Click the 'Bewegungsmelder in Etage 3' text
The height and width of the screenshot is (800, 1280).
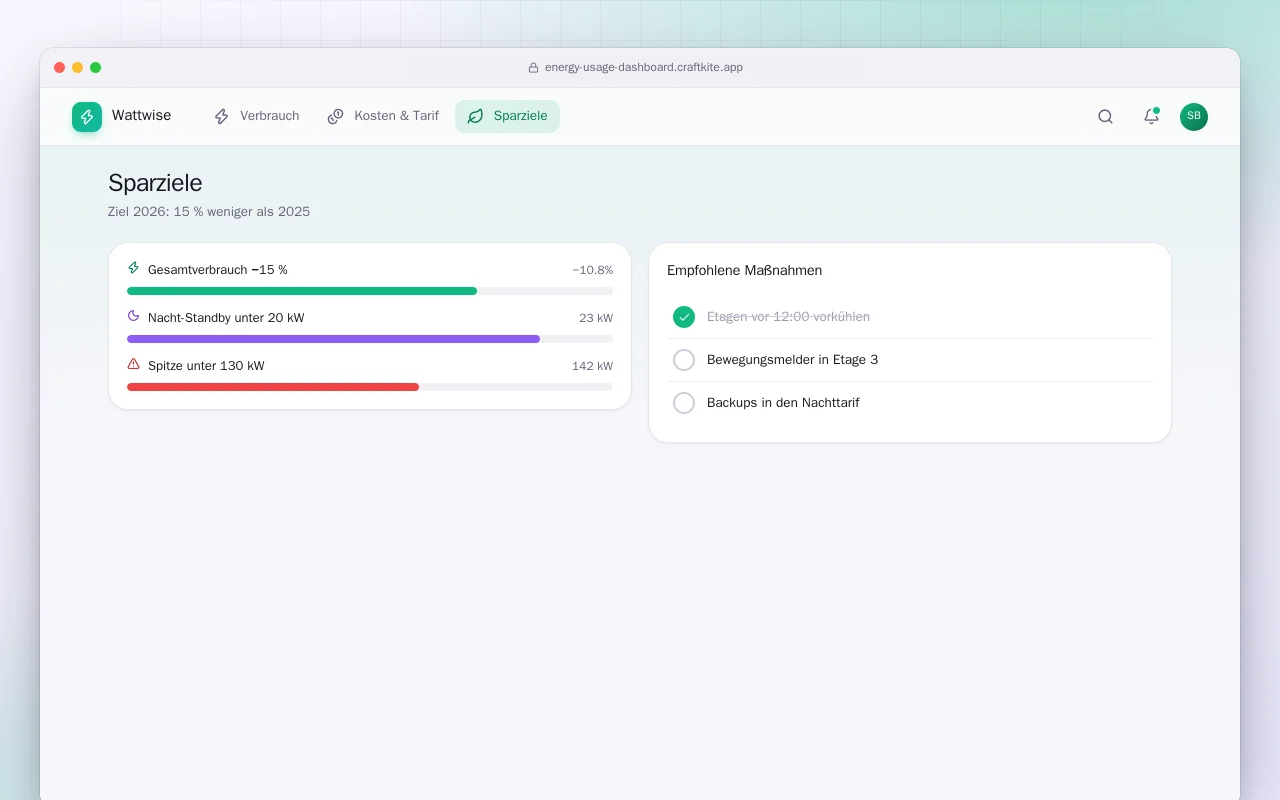(793, 360)
